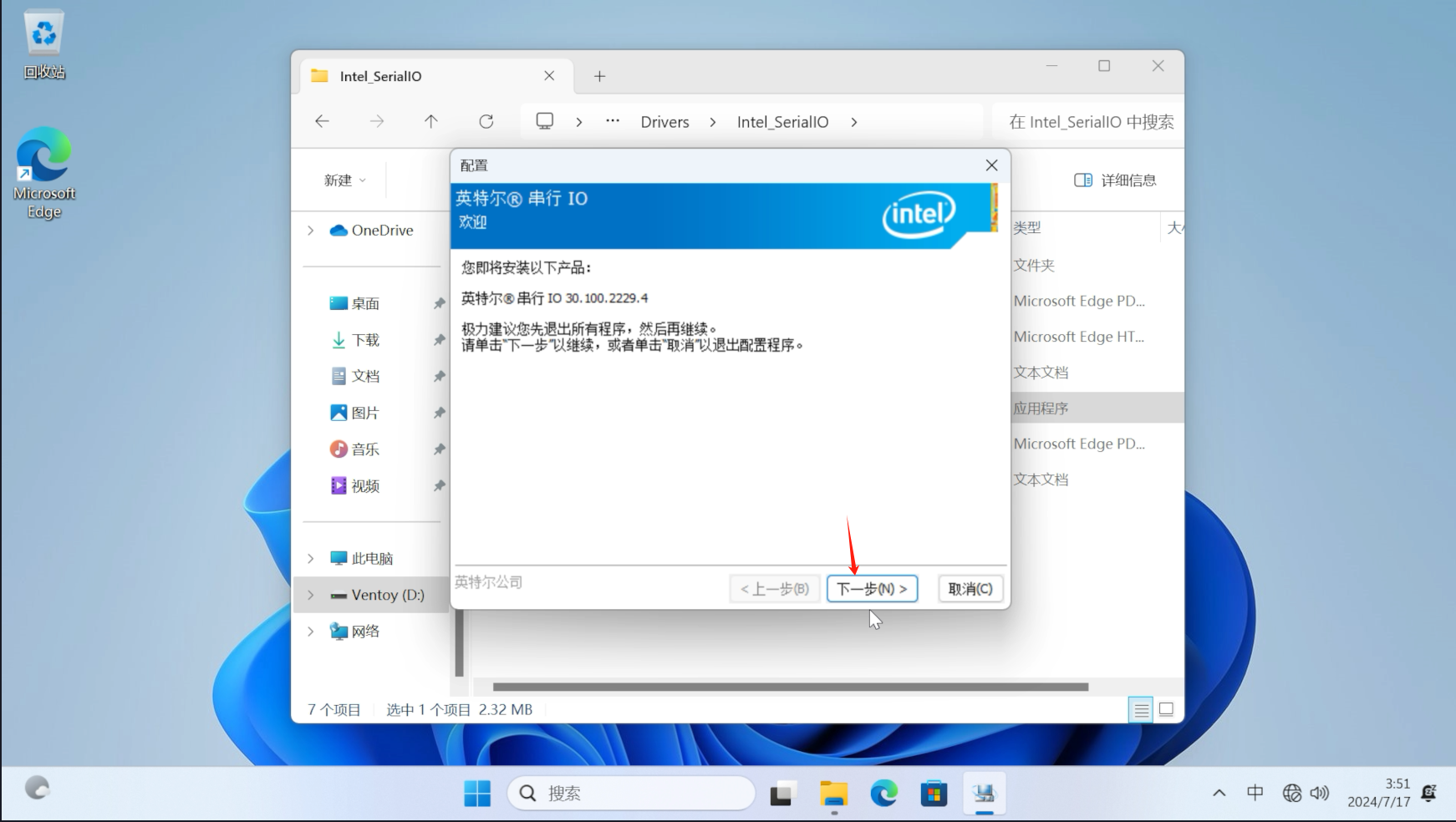1456x822 pixels.
Task: Click the pin icon next to 图片
Action: pos(439,413)
